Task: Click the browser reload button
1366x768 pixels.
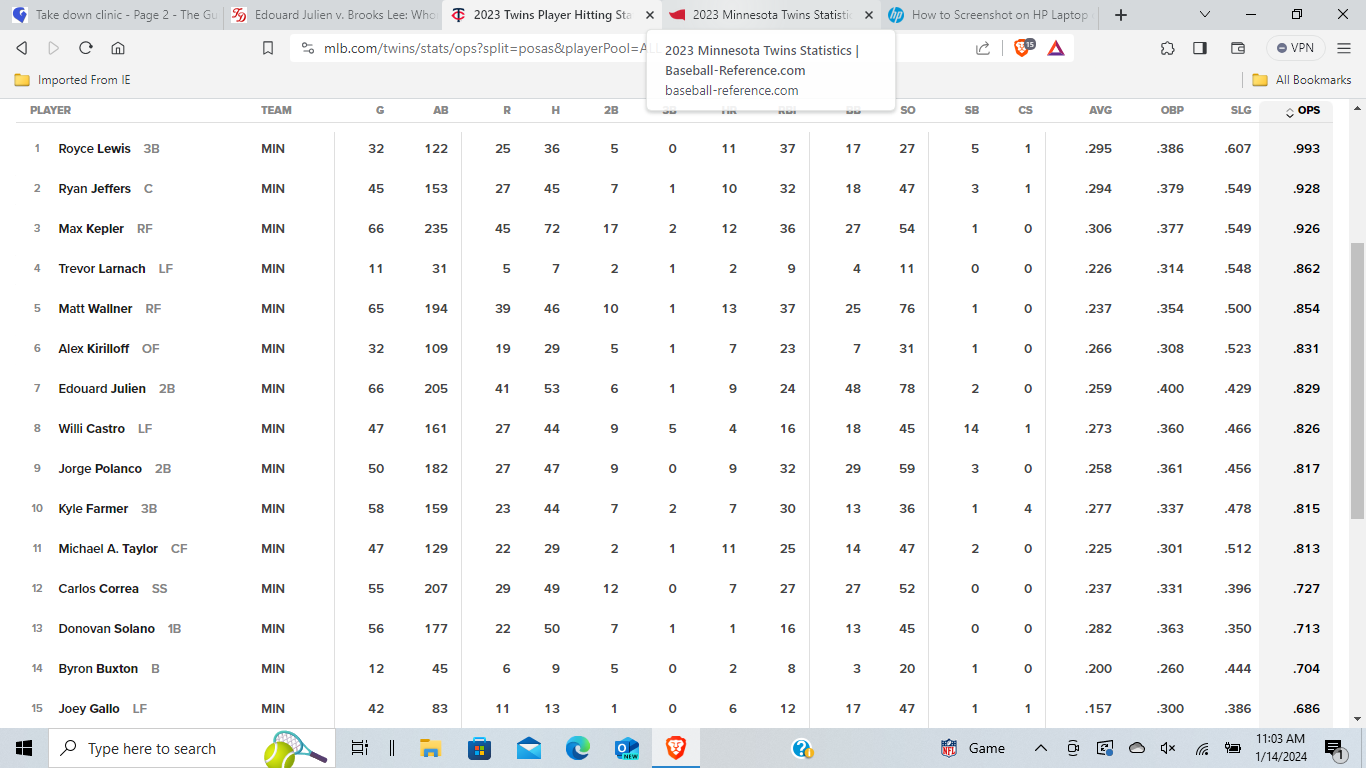Action: (86, 48)
